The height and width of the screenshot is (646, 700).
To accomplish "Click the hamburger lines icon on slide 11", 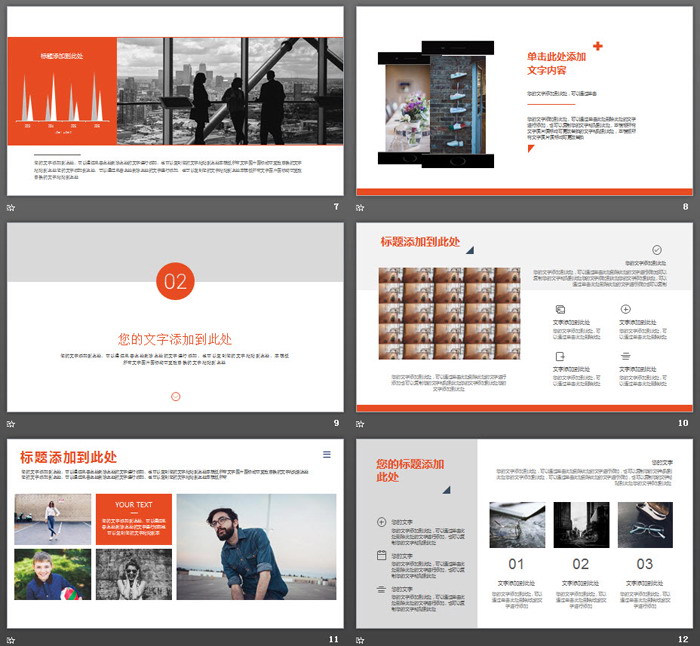I will (327, 455).
